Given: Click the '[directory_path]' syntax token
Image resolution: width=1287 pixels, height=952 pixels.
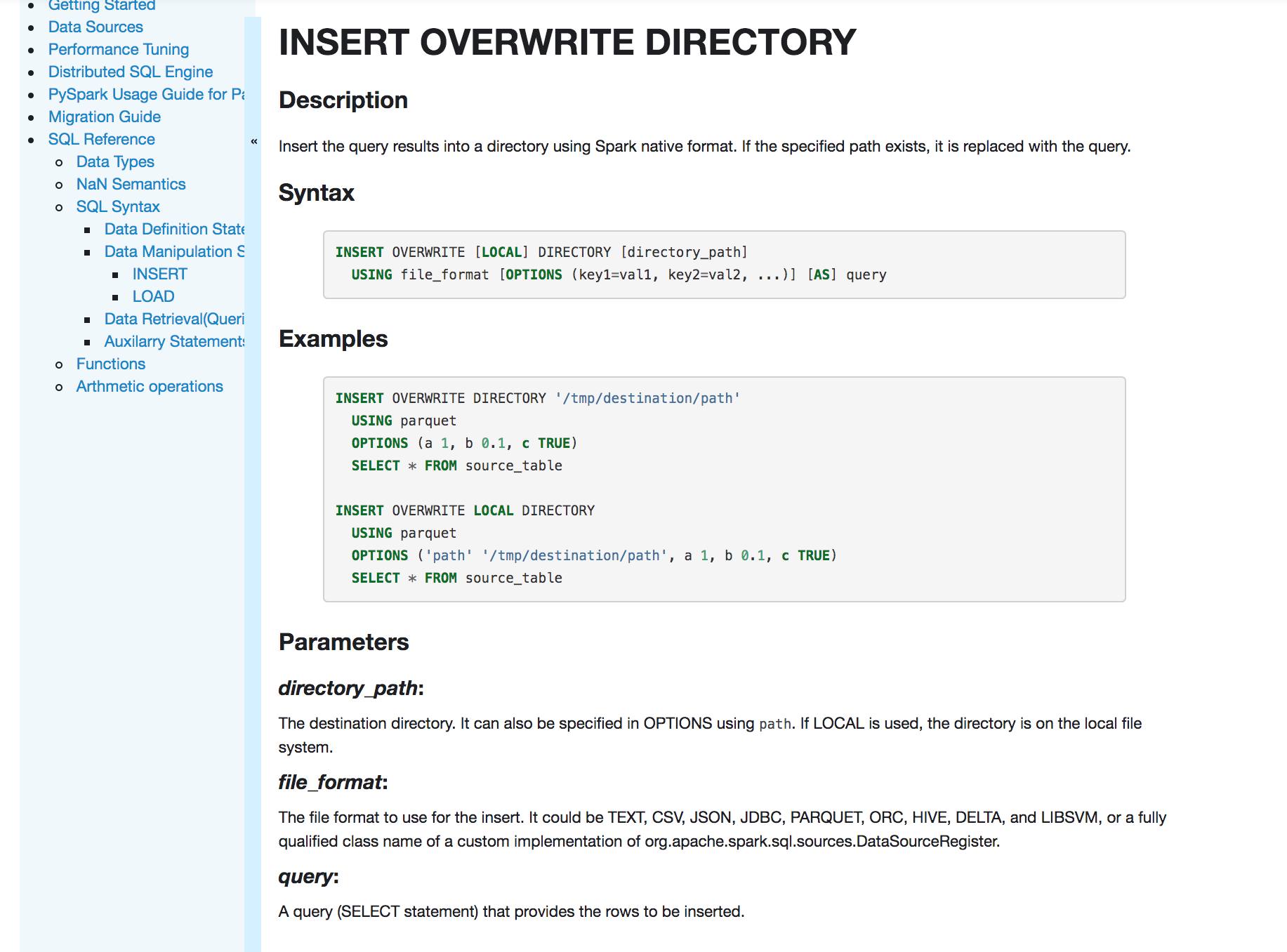Looking at the screenshot, I should (684, 252).
